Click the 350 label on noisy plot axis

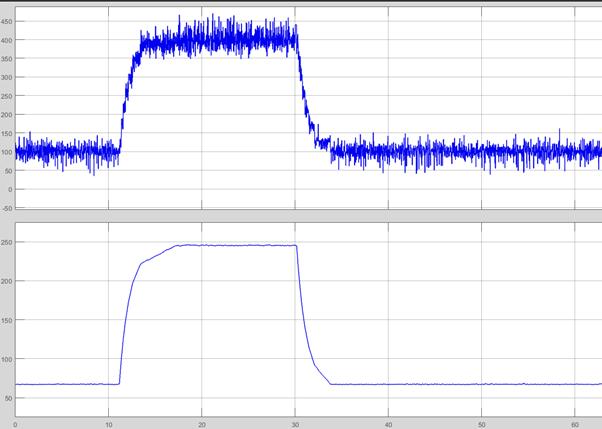[x=6, y=59]
